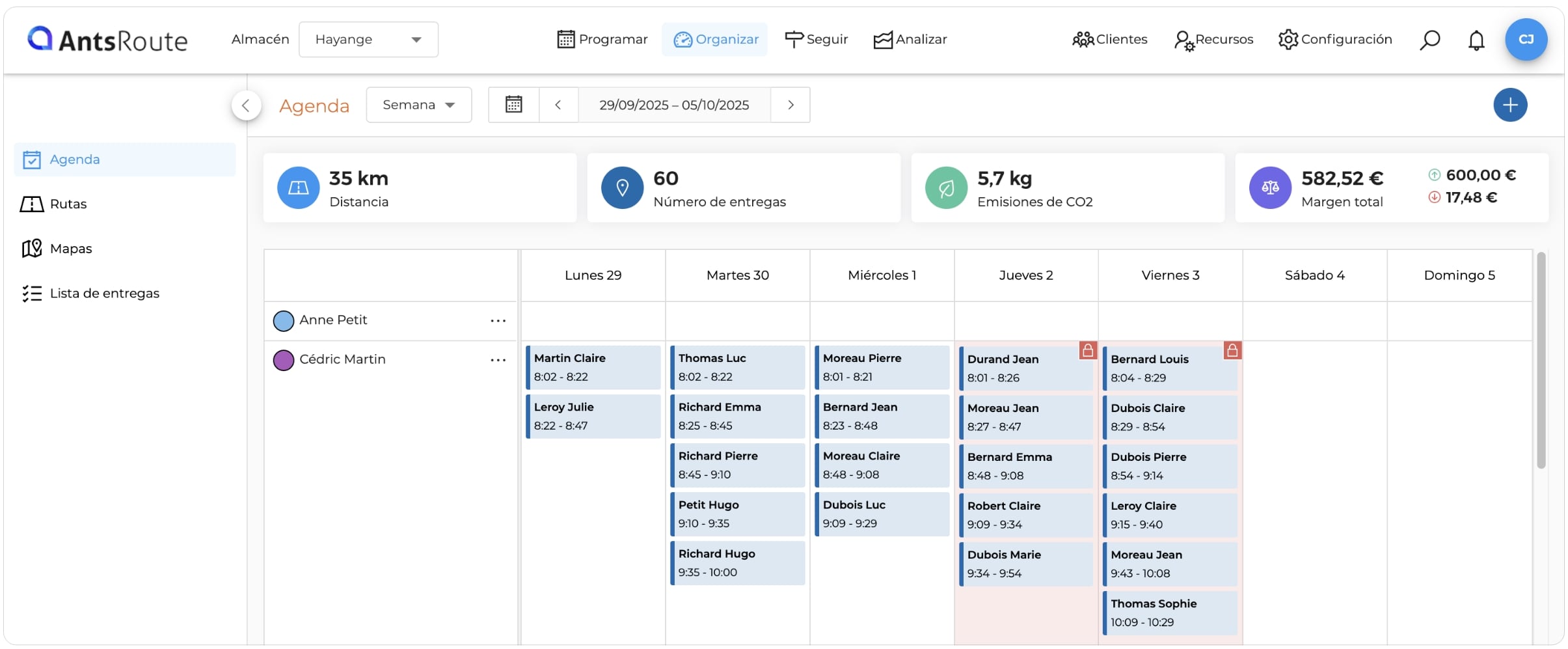Click the 582,52 € margin value
1568x649 pixels.
[1342, 178]
